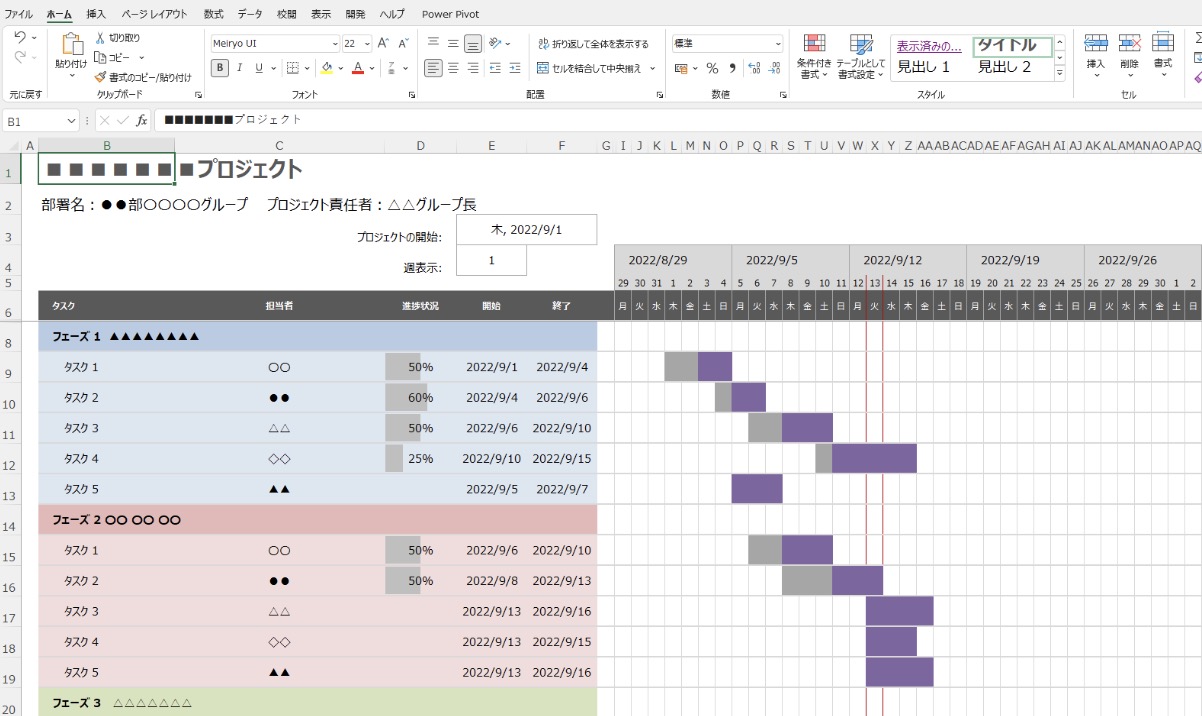Click the cell Format icon
Viewport: 1202px width, 716px height.
1163,42
